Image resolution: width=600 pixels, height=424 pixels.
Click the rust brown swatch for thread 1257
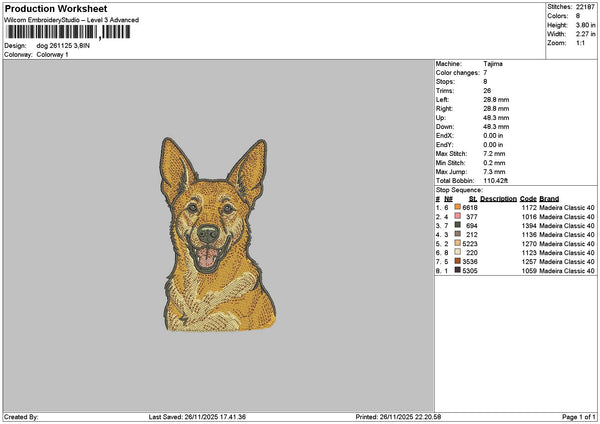coord(457,261)
